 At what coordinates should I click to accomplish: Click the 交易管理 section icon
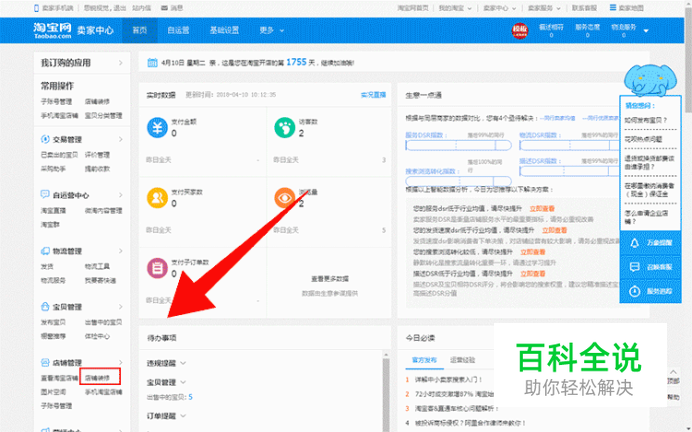(x=45, y=139)
